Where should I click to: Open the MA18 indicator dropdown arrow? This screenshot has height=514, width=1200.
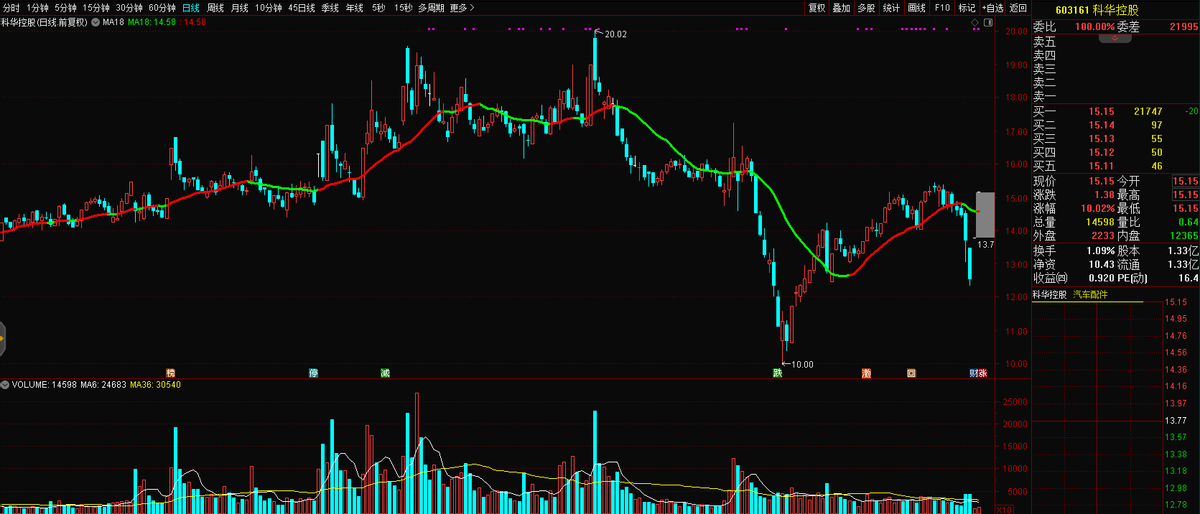point(95,21)
